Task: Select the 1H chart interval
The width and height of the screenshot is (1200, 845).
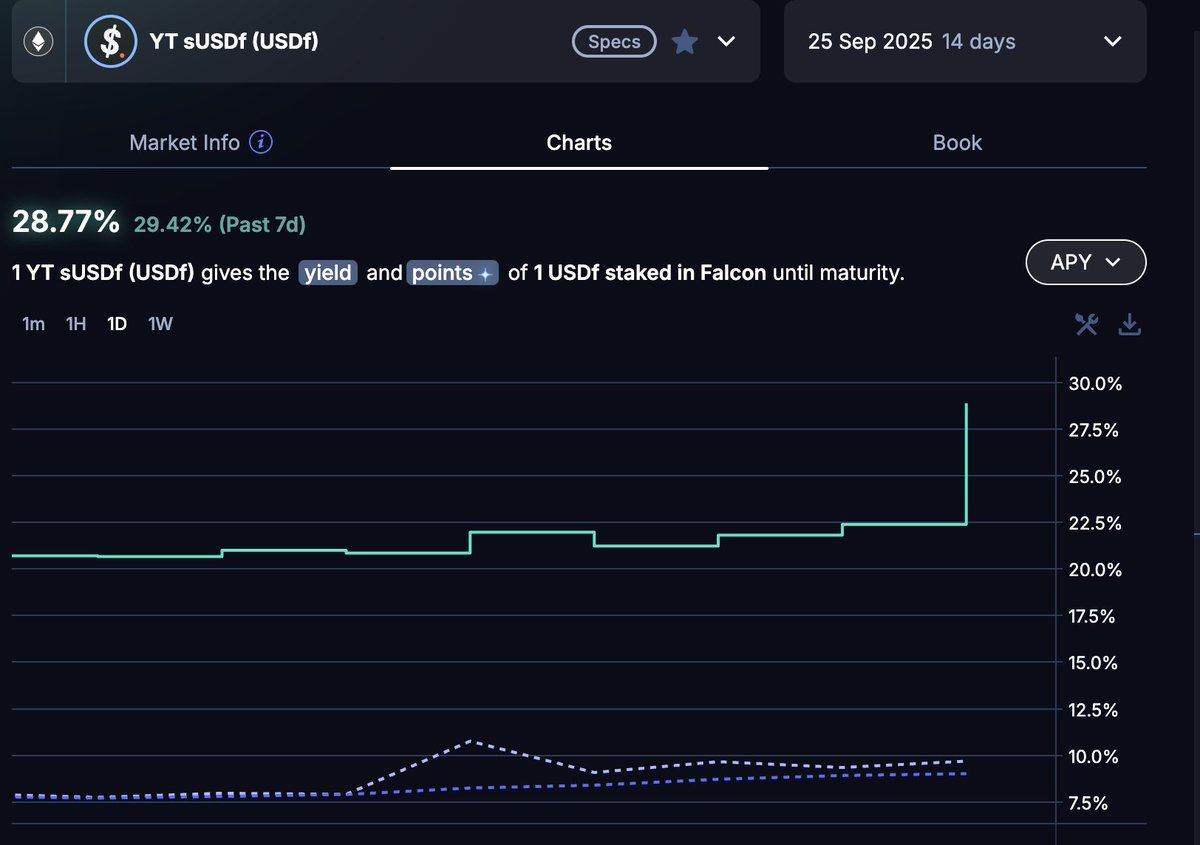Action: [76, 324]
